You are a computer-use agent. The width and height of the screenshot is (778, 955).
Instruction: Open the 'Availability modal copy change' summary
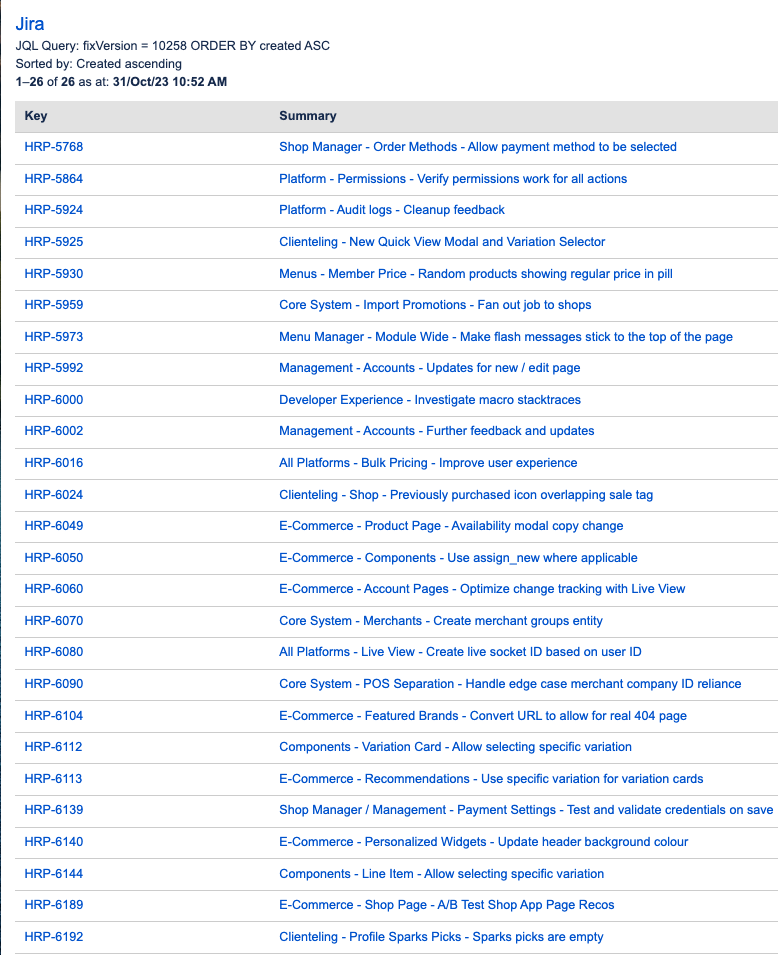[450, 526]
